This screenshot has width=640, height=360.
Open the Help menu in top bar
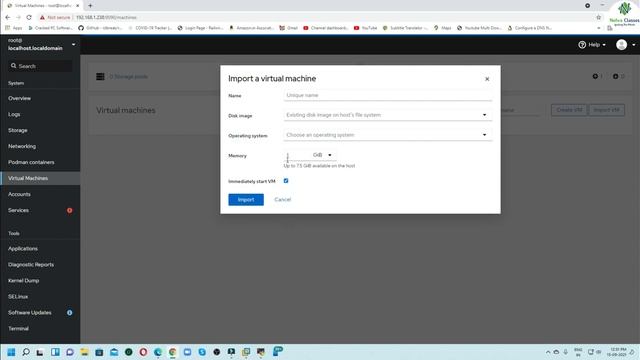click(592, 44)
